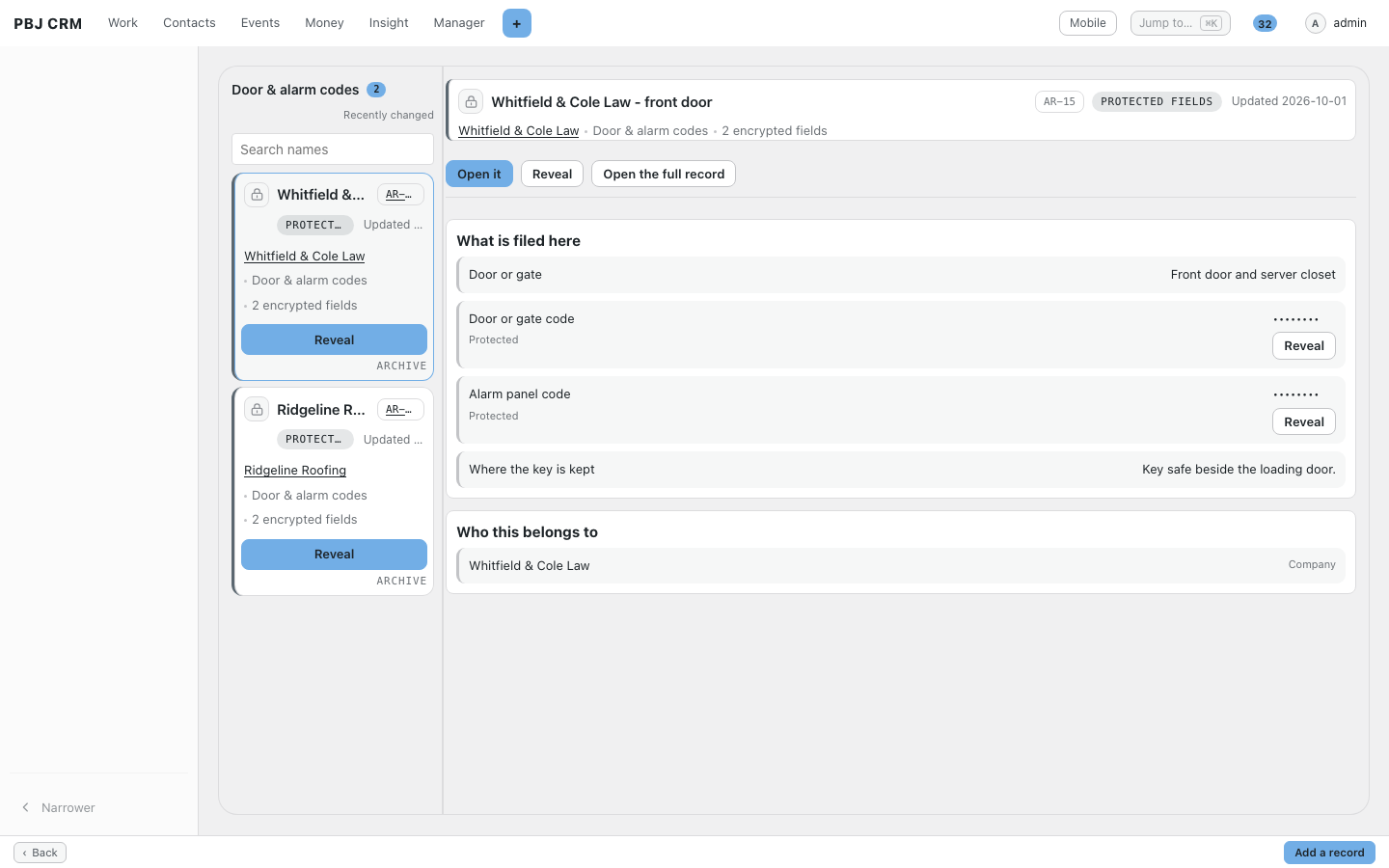Click Reveal on the Ridgeline card
1389x868 pixels.
[x=334, y=555]
